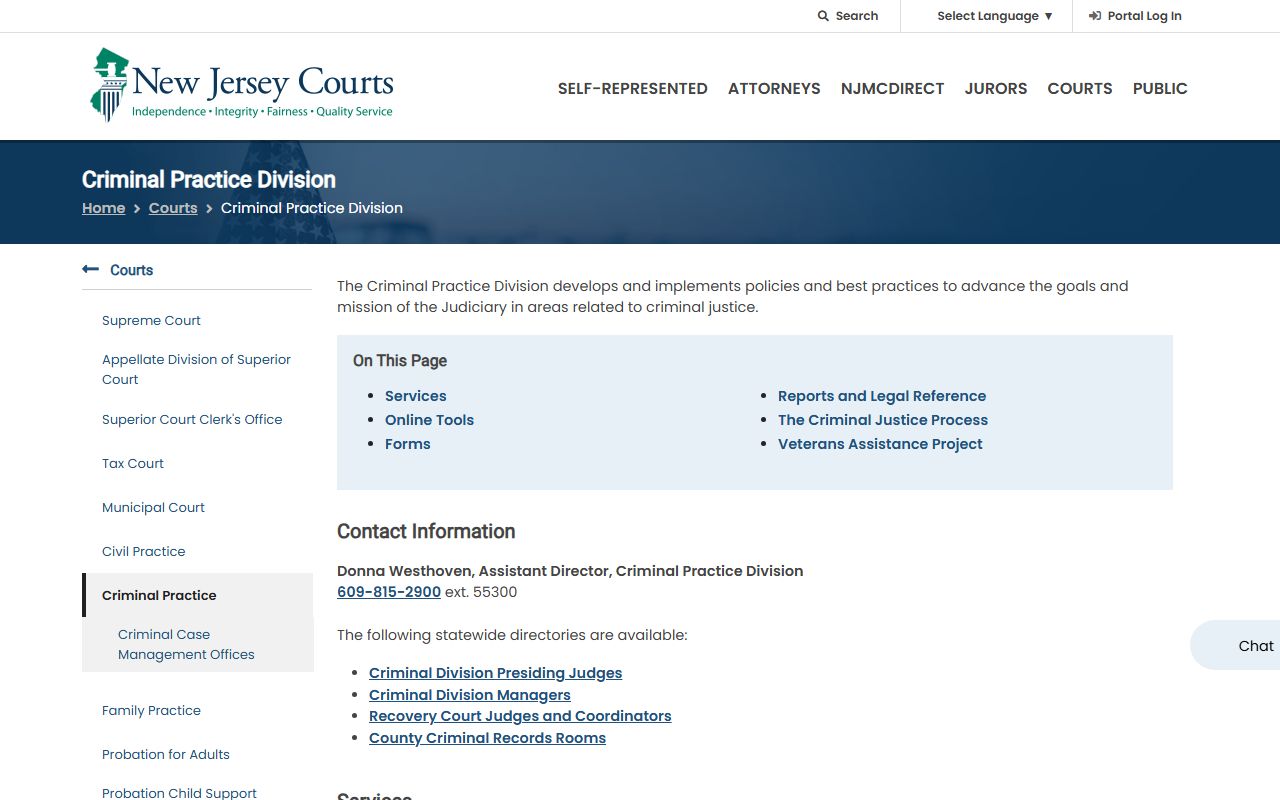The image size is (1280, 800).
Task: Select Superior Court Clerk's Office
Action: pyautogui.click(x=192, y=419)
